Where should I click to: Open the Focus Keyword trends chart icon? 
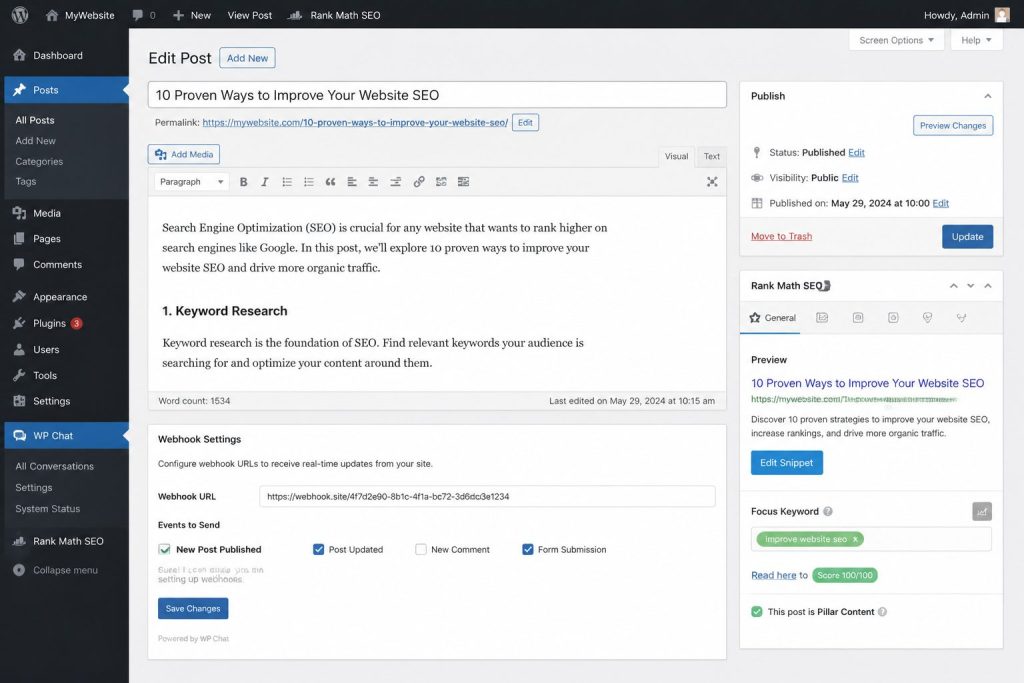pos(982,511)
